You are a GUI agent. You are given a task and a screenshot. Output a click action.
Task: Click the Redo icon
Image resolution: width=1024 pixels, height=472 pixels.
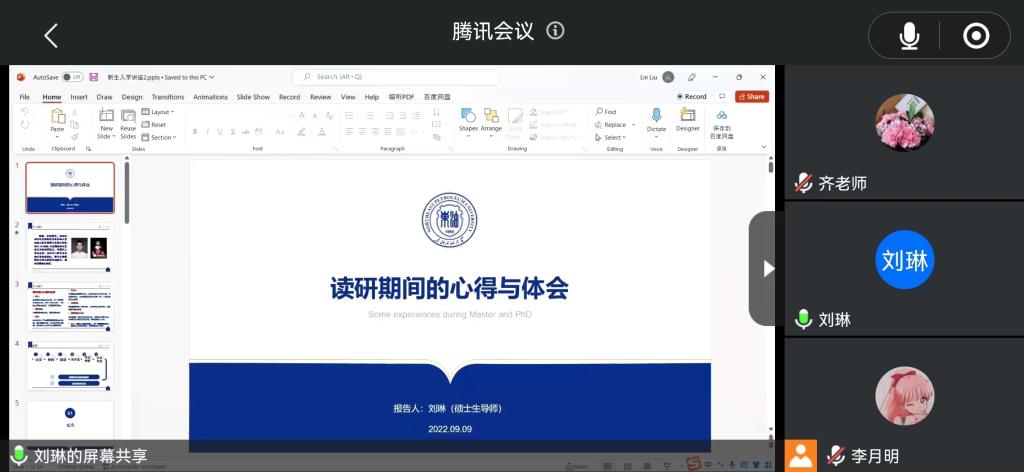pos(25,125)
